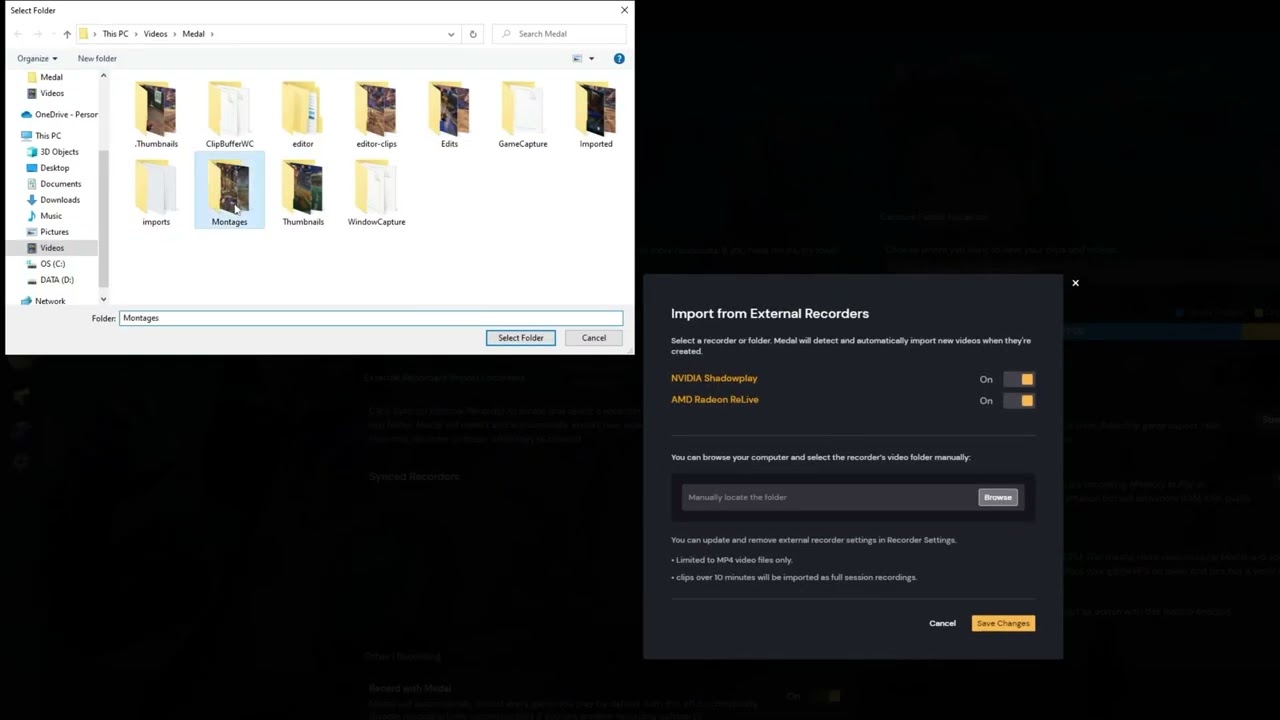Select the editor-clips folder
Viewport: 1280px width, 720px height.
click(376, 115)
